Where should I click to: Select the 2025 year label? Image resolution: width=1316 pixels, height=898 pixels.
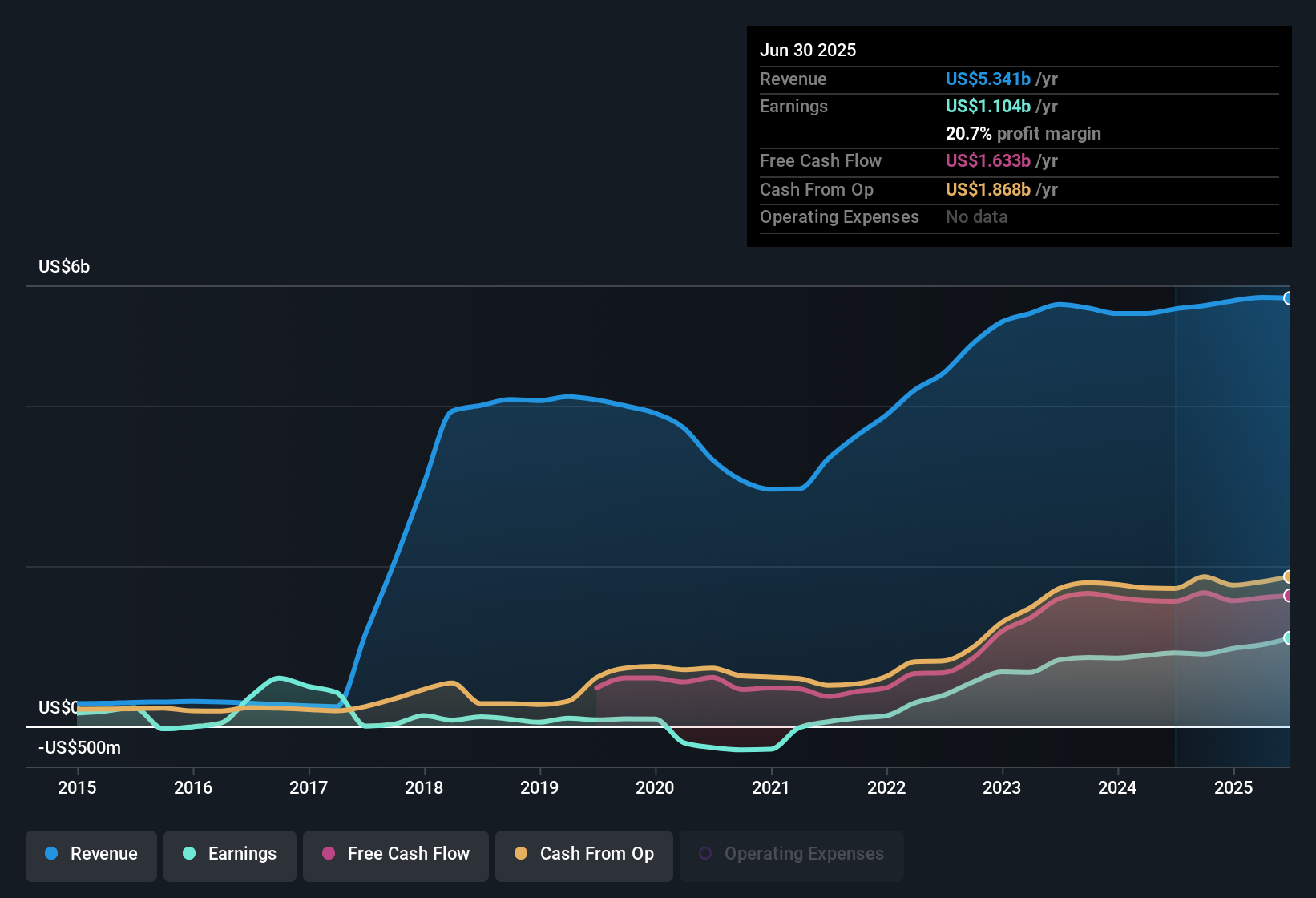(x=1233, y=788)
